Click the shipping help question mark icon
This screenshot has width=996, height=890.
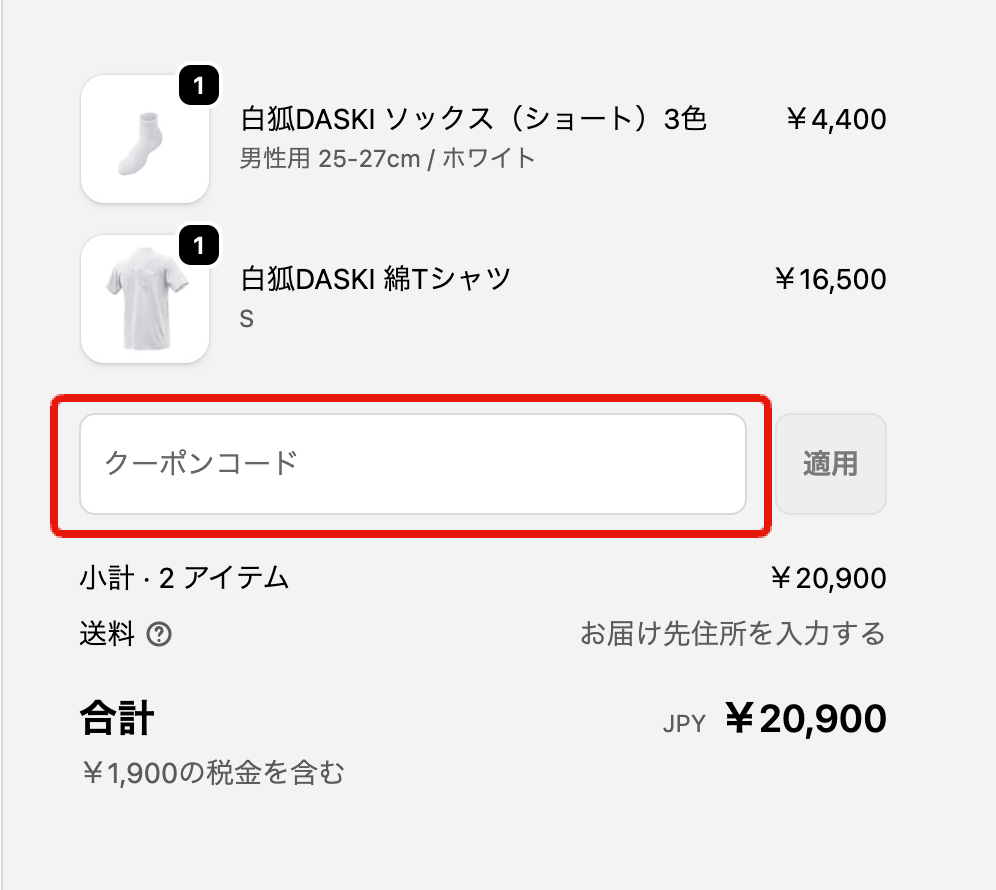click(x=158, y=634)
